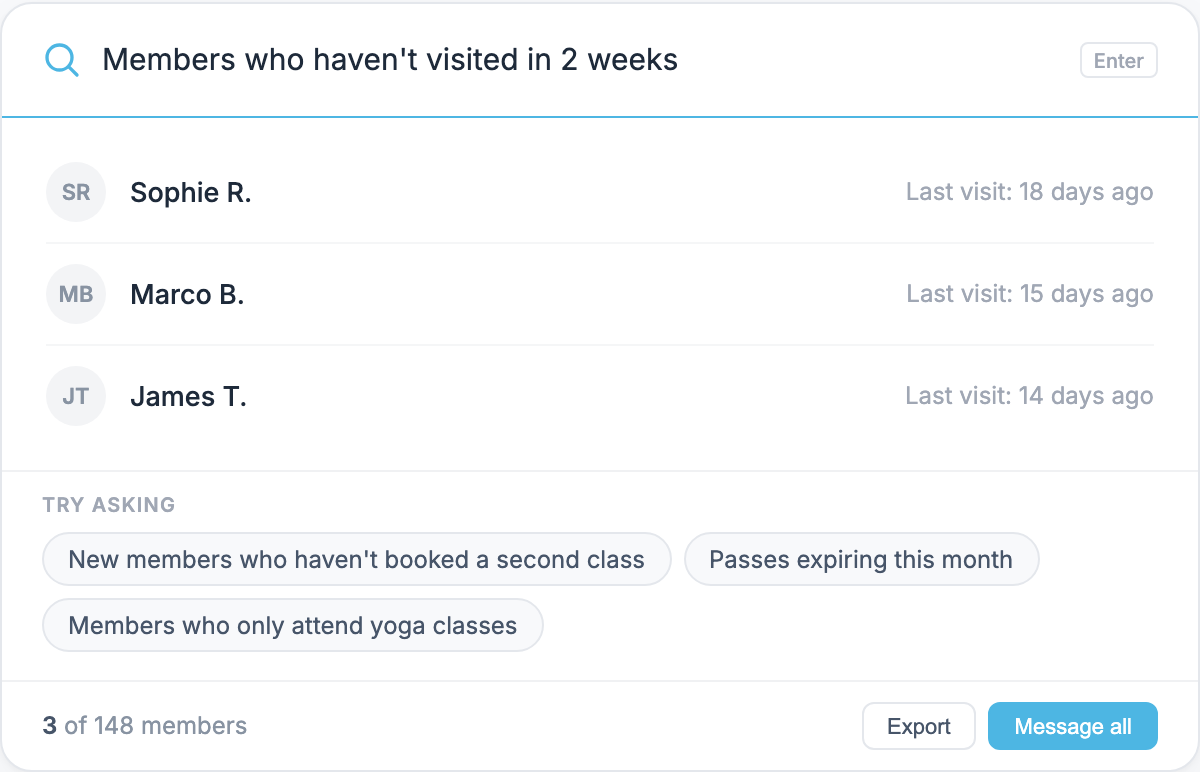Try "New members who haven't booked" suggestion
The image size is (1200, 772).
pyautogui.click(x=356, y=559)
